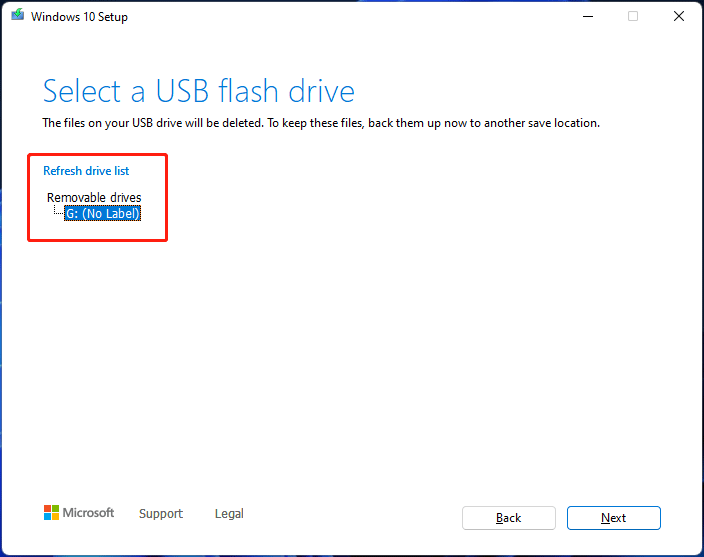The height and width of the screenshot is (557, 704).
Task: Click the Windows 10 Setup title bar icon
Action: coord(18,15)
